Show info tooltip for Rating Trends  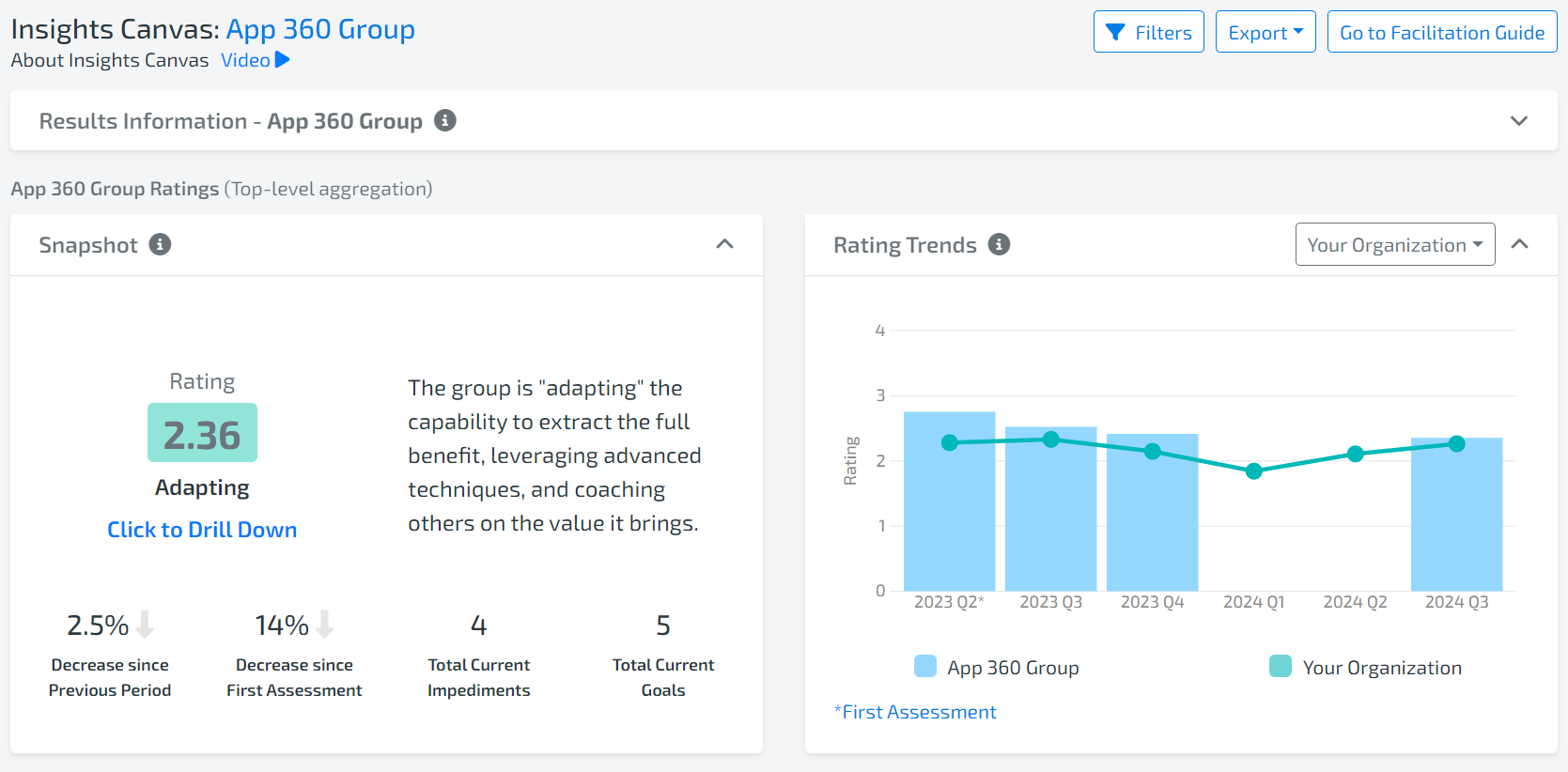point(1000,244)
